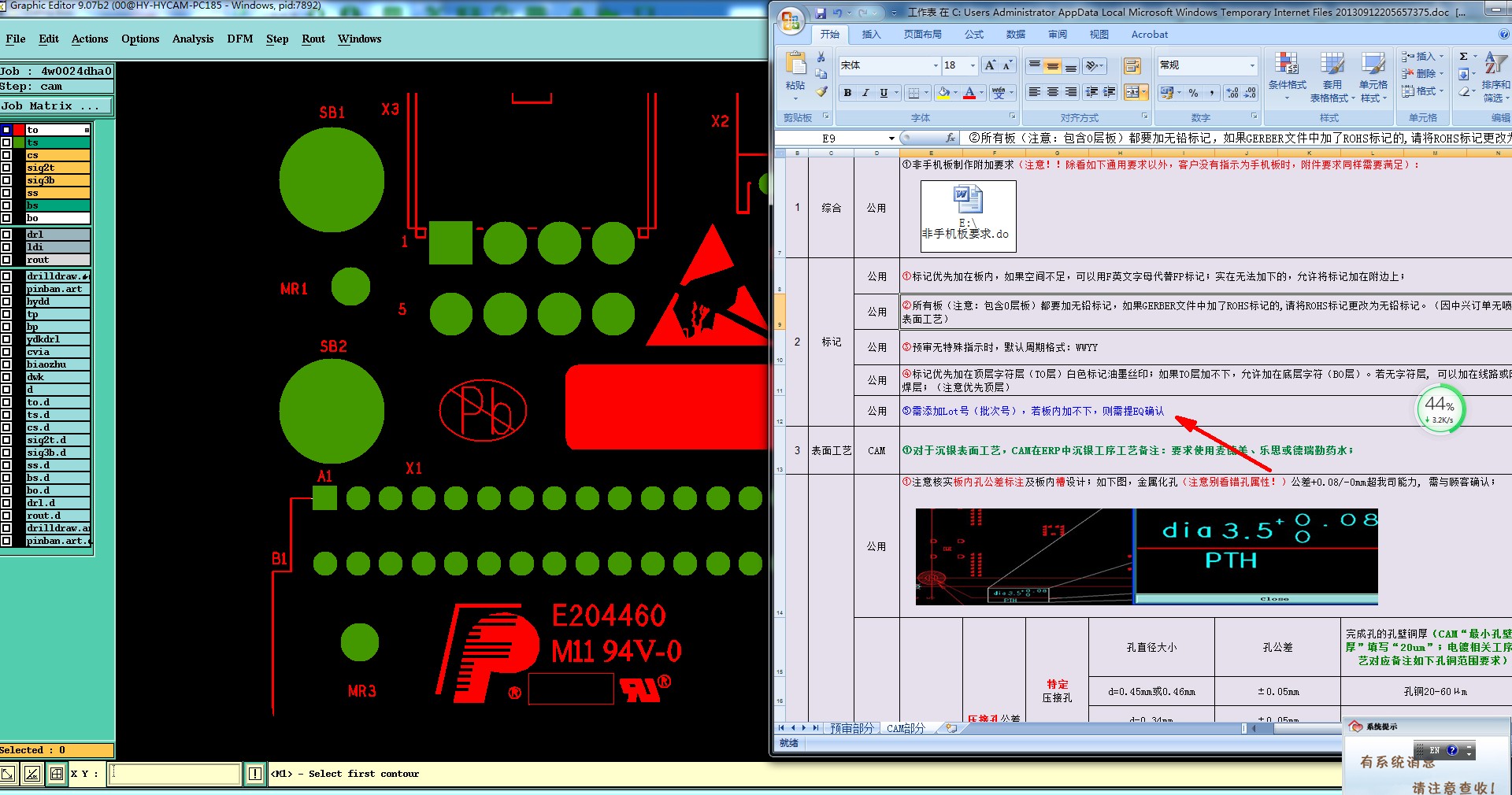Apply percent style to cell
Viewport: 1512px width, 795px height.
1193,93
